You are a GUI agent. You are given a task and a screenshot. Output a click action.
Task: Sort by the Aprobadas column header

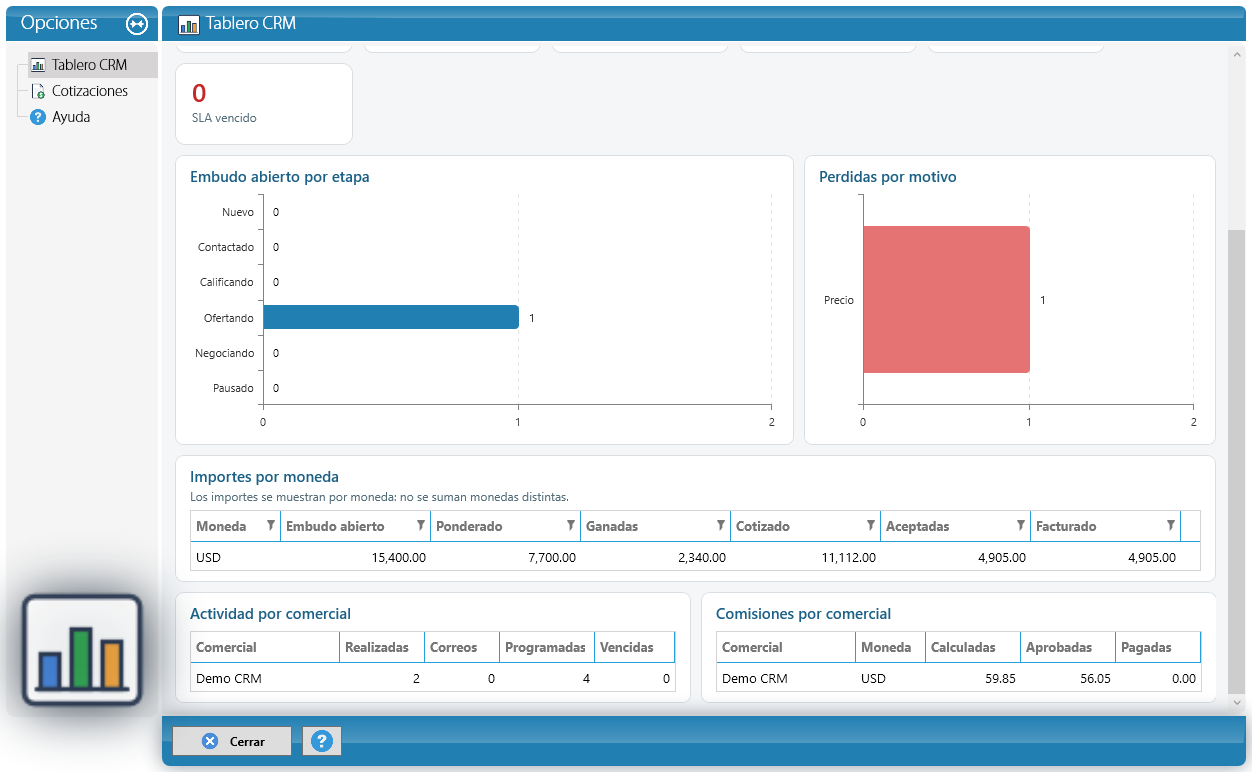1068,647
